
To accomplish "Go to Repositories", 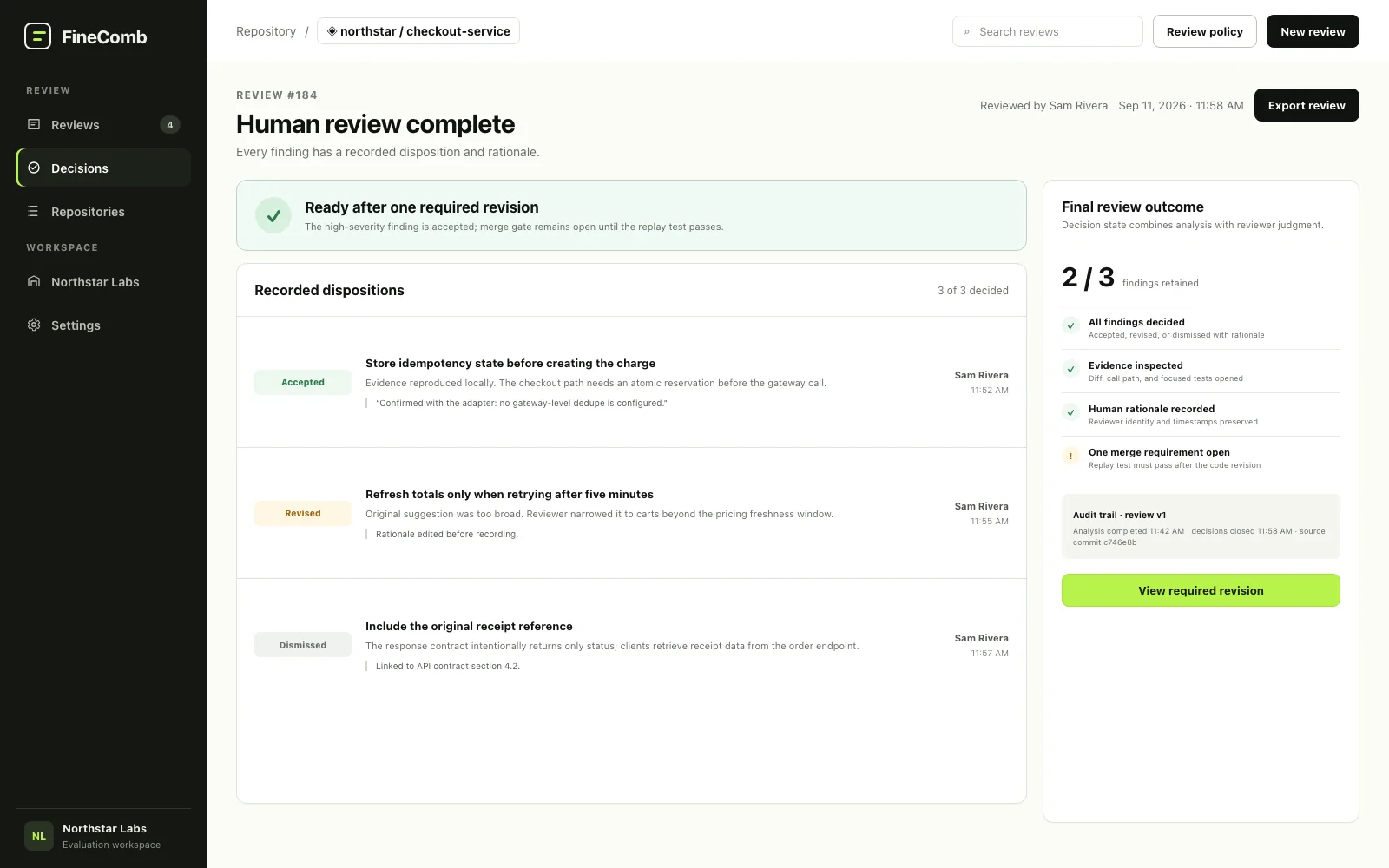I will 103,211.
